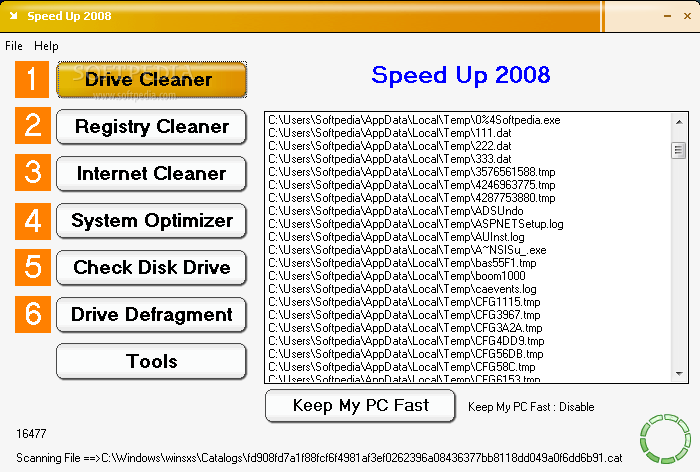The image size is (700, 472).
Task: Click the Keep My PC Fast button
Action: (x=360, y=405)
